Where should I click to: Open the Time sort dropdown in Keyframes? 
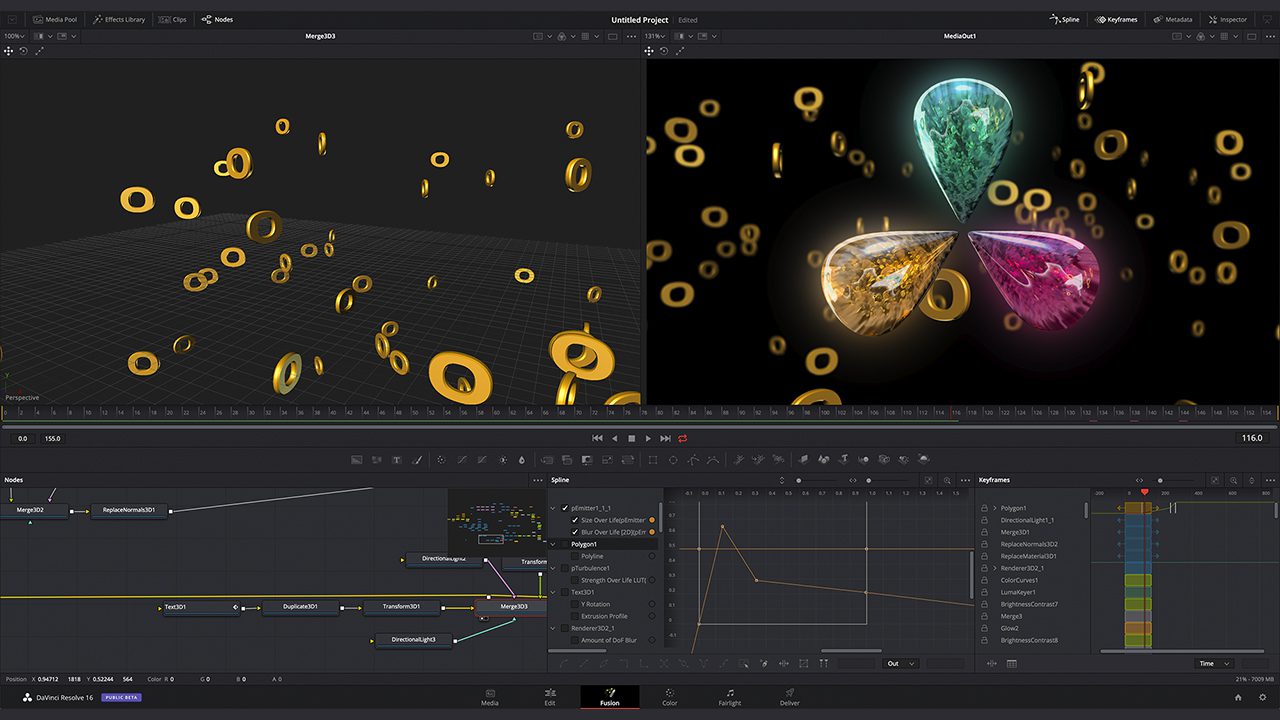point(1214,664)
